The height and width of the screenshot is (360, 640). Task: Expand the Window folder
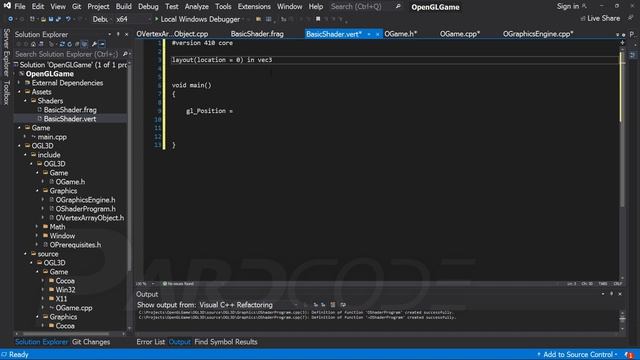click(x=37, y=236)
